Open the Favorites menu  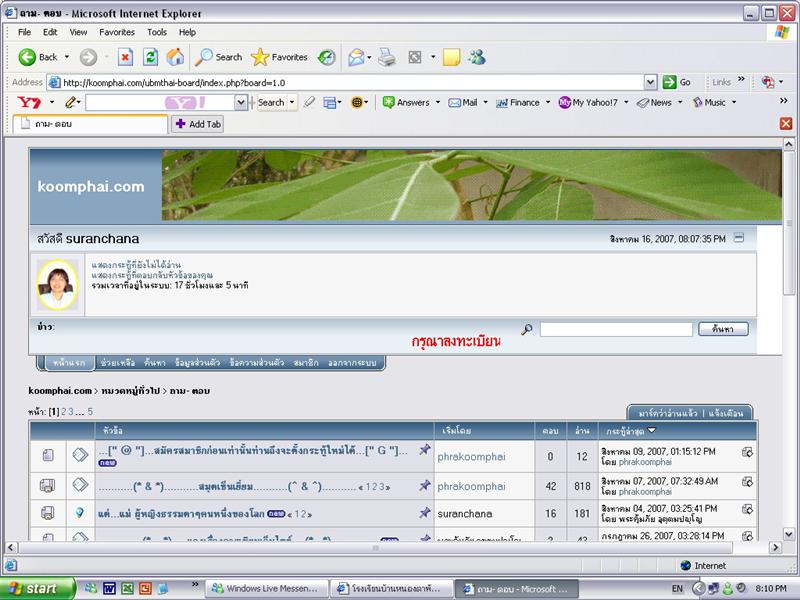[117, 32]
